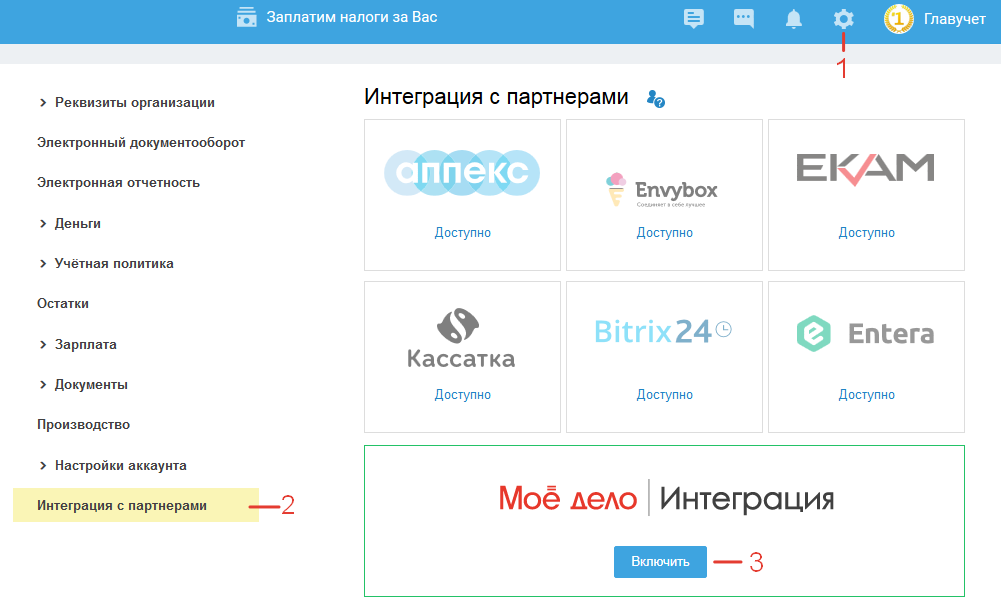Screen dimensions: 1001x606
Task: Click the Entera partner logo
Action: tap(865, 333)
